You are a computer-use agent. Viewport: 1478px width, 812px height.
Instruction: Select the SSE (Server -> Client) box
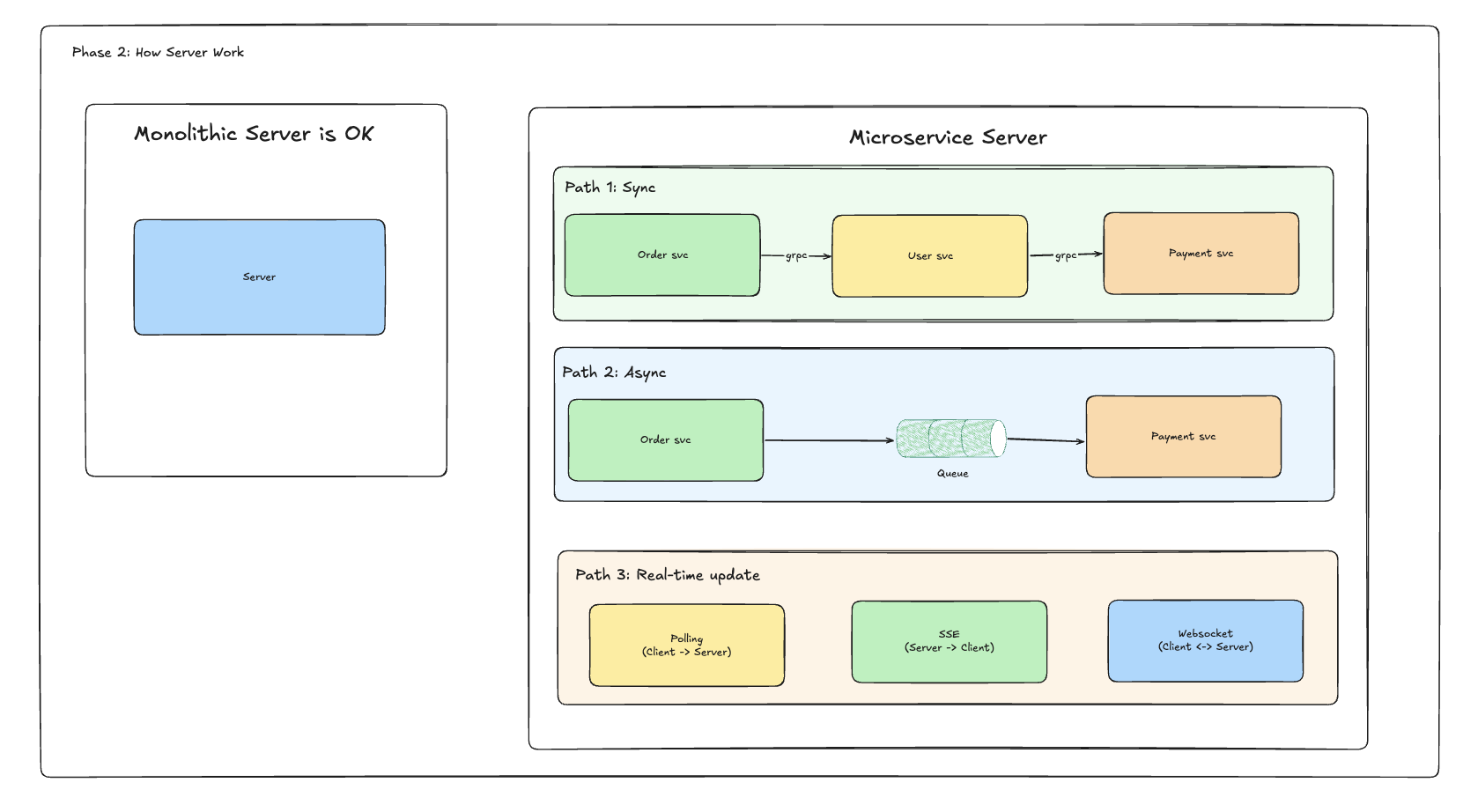[x=950, y=642]
